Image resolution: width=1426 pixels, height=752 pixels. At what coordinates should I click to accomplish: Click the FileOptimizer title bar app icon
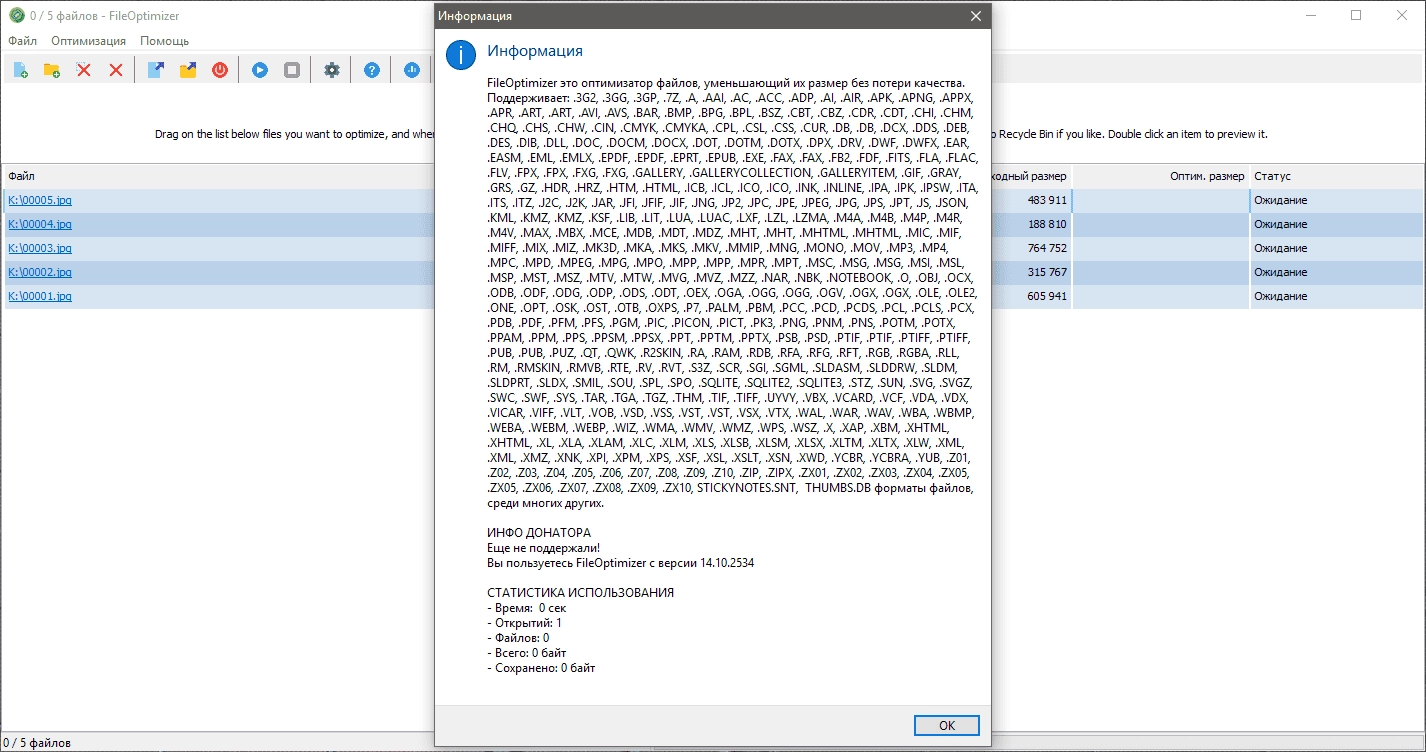pos(16,16)
